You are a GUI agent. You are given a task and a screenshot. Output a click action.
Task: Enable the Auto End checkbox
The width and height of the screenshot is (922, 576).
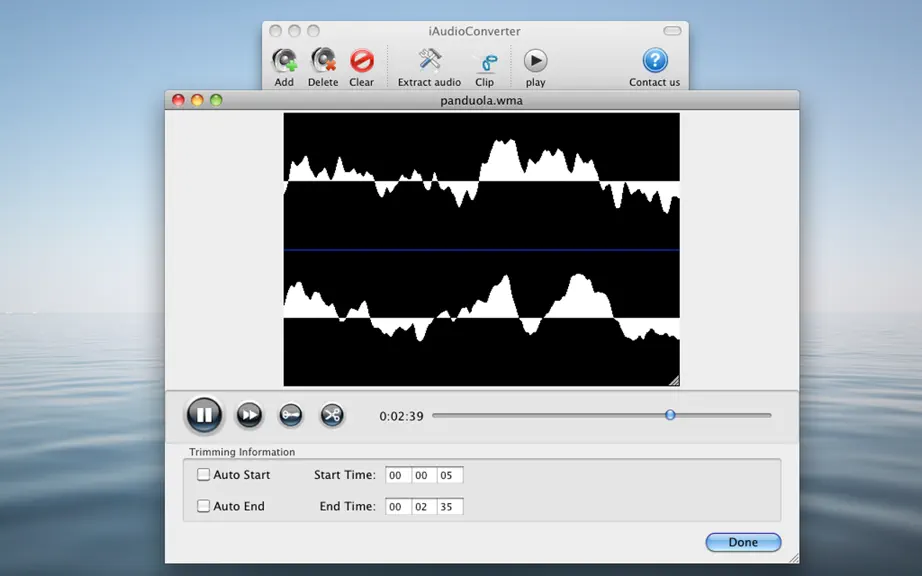pos(203,505)
